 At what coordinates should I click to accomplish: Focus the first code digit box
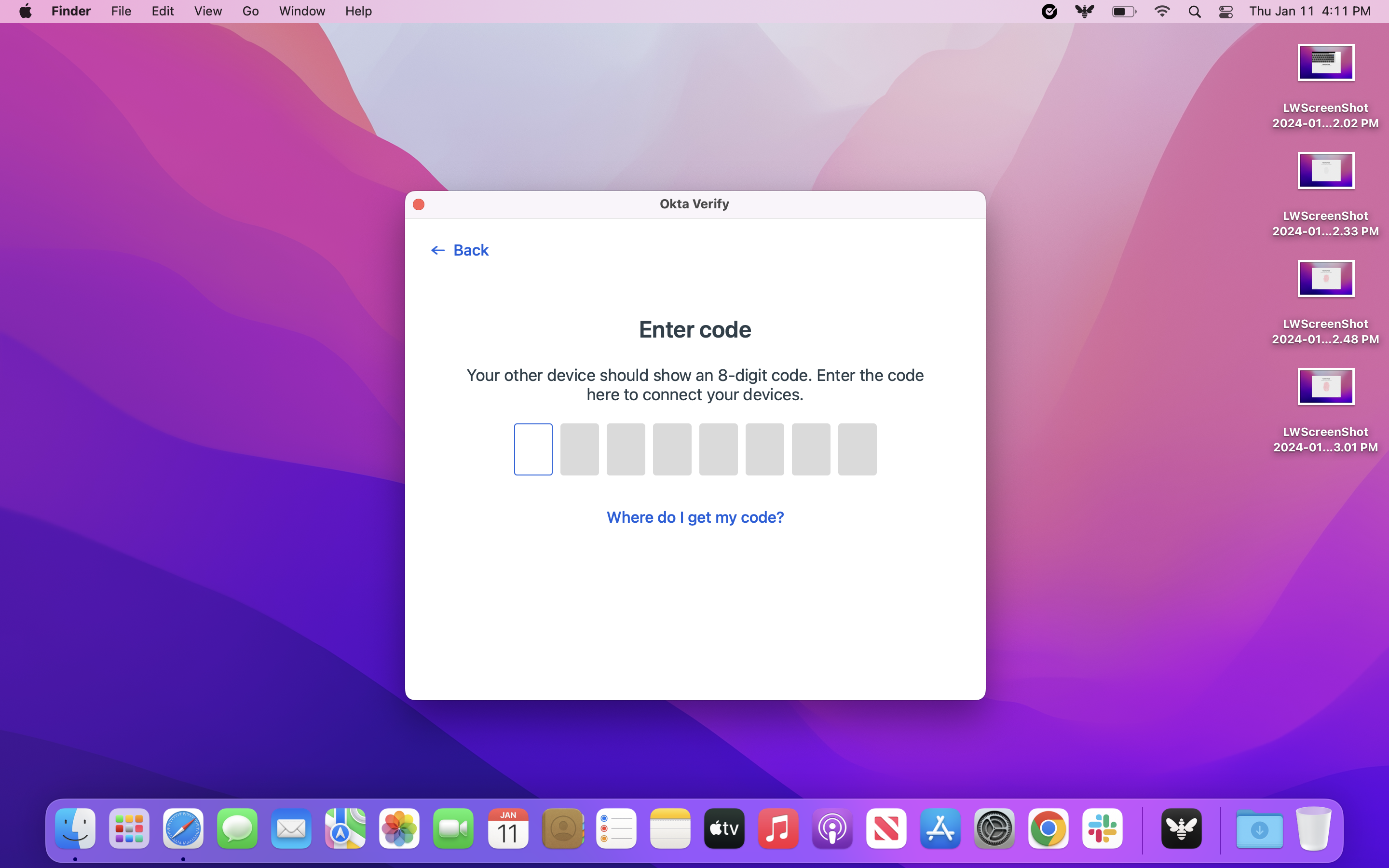pos(533,449)
